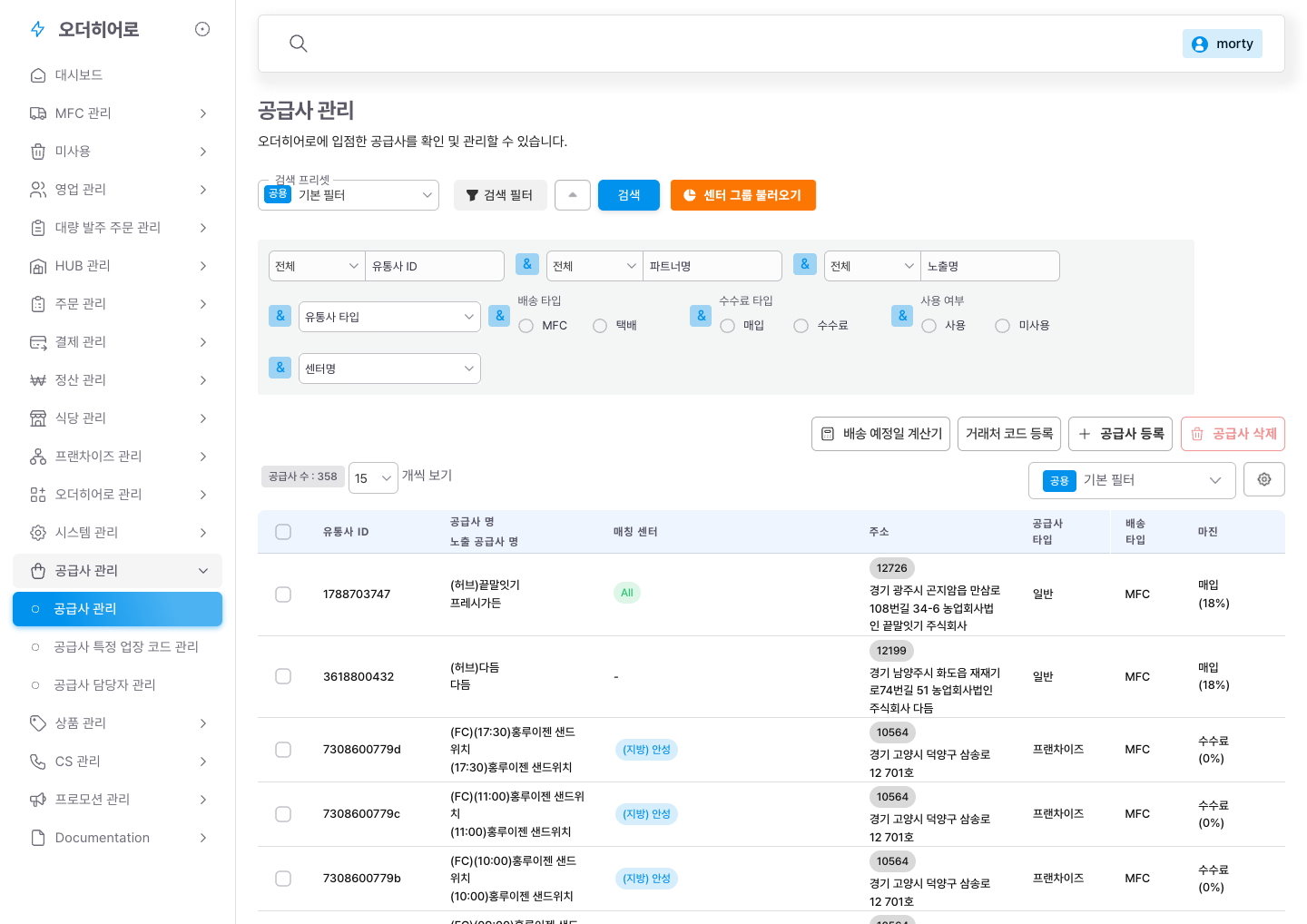The image size is (1307, 924).
Task: Open the morty user profile
Action: tap(1222, 44)
